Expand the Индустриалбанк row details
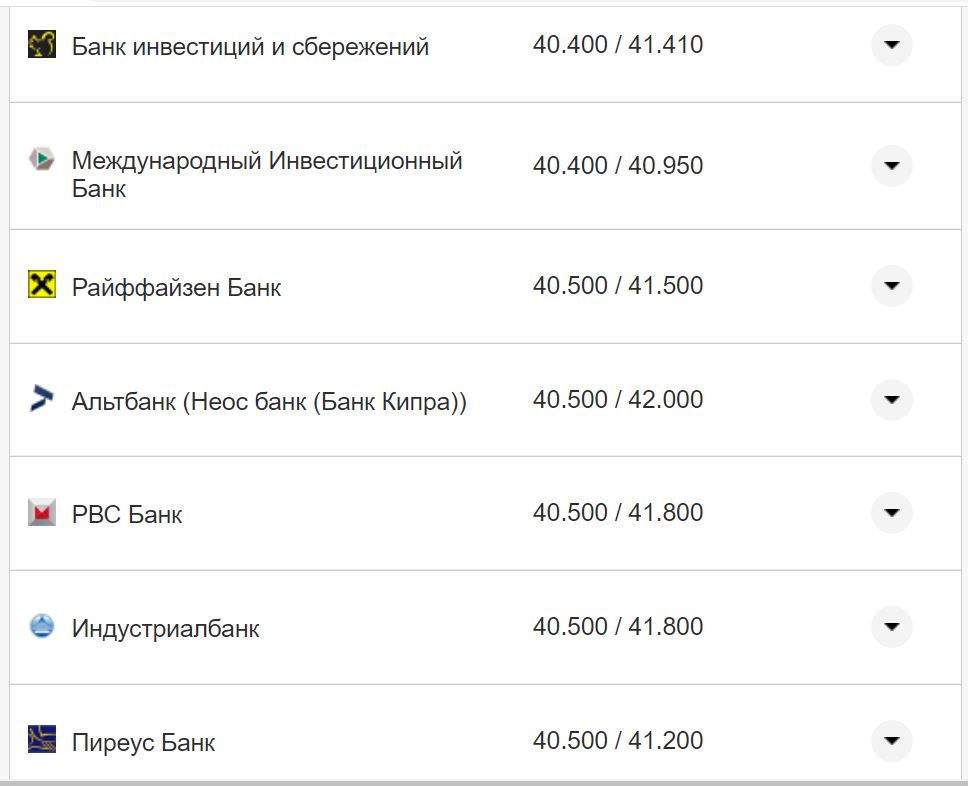Image resolution: width=968 pixels, height=786 pixels. click(x=890, y=627)
